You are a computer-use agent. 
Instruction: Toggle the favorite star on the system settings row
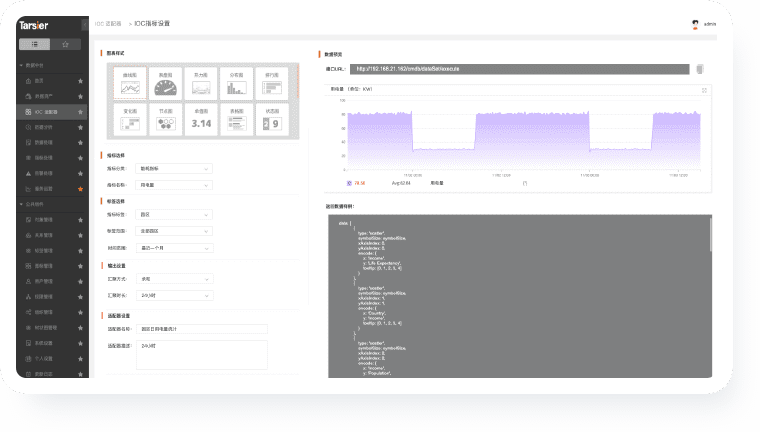(80, 343)
